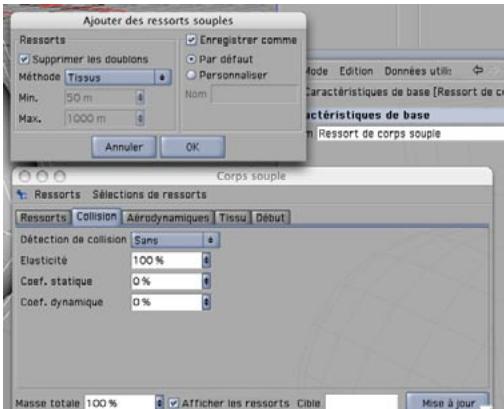Click the Cible input field

[x=362, y=402]
